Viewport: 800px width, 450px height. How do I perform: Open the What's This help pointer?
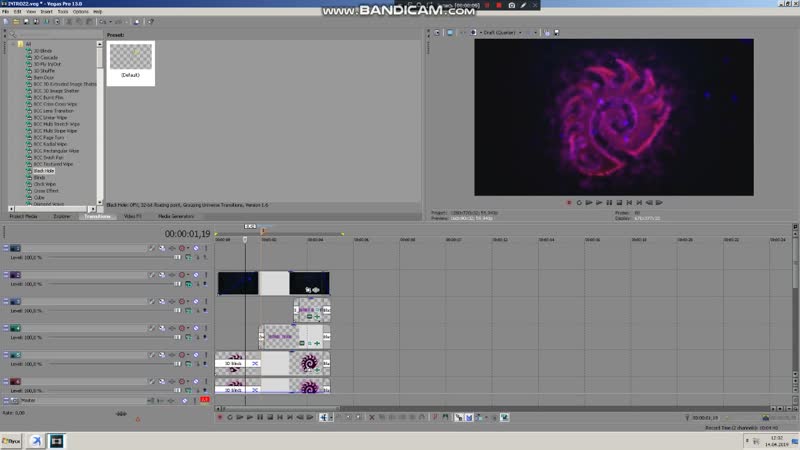[151, 22]
